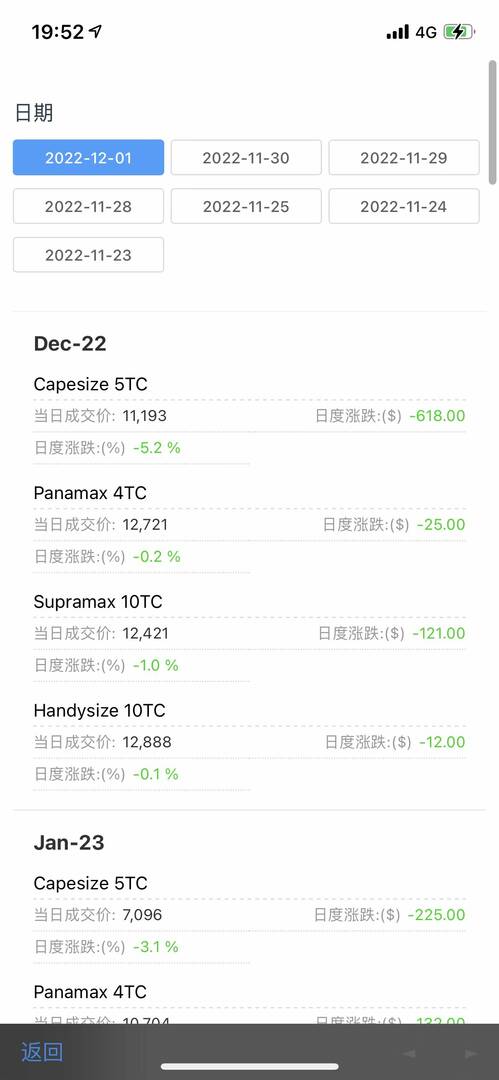Open the Supramax 10TC entry
The image size is (499, 1080).
pos(97,601)
